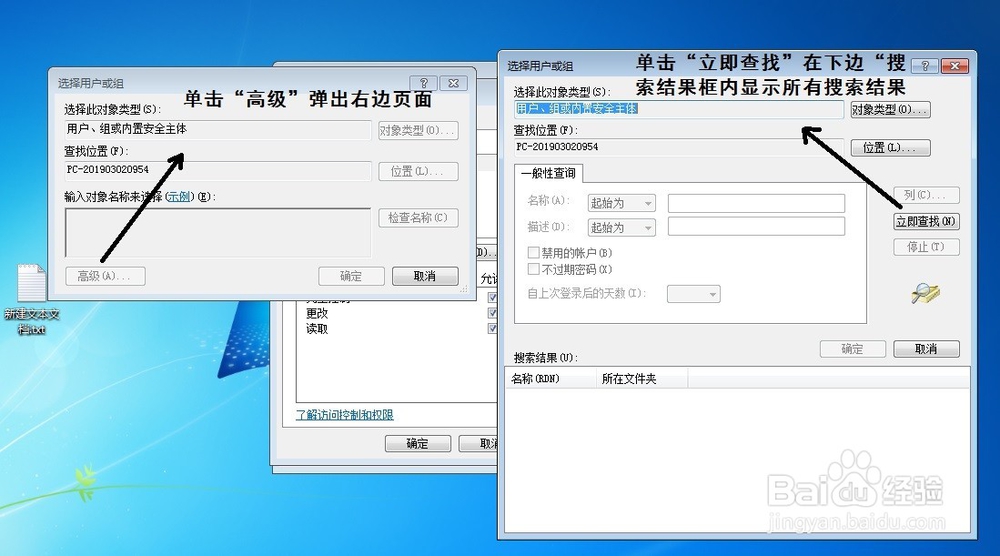Viewport: 1000px width, 556px height.
Task: Click the 名称(RDN) column header
Action: 551,379
